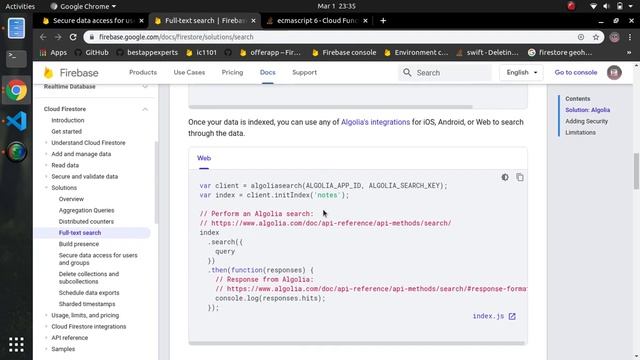This screenshot has height=360, width=640.
Task: Open the globe app in the dock
Action: [x=16, y=152]
